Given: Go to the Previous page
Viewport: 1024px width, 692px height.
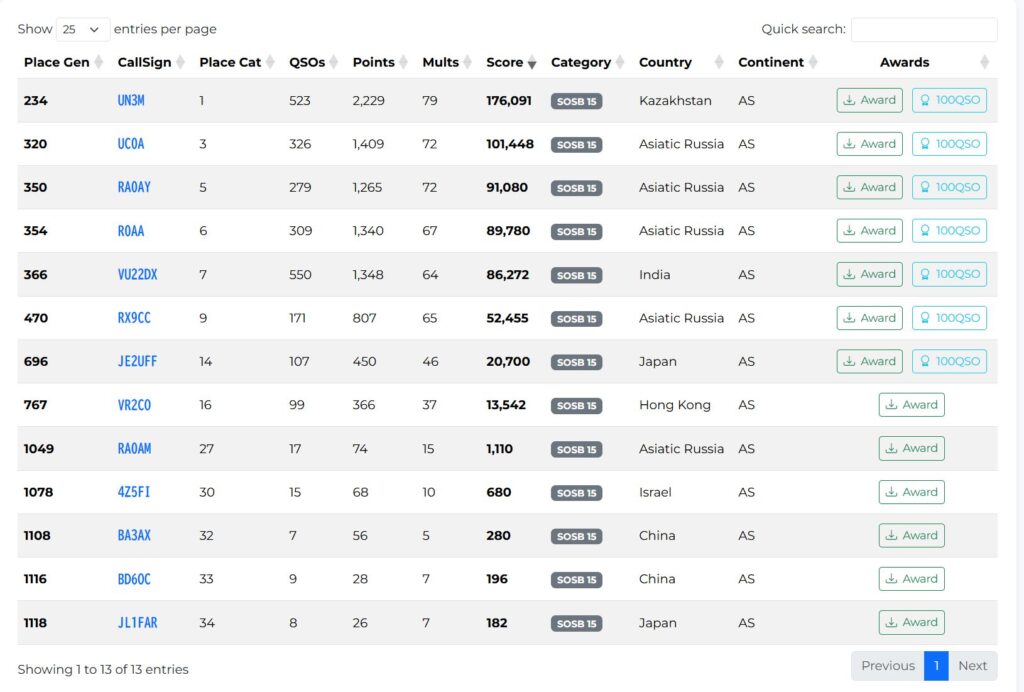Looking at the screenshot, I should (888, 666).
